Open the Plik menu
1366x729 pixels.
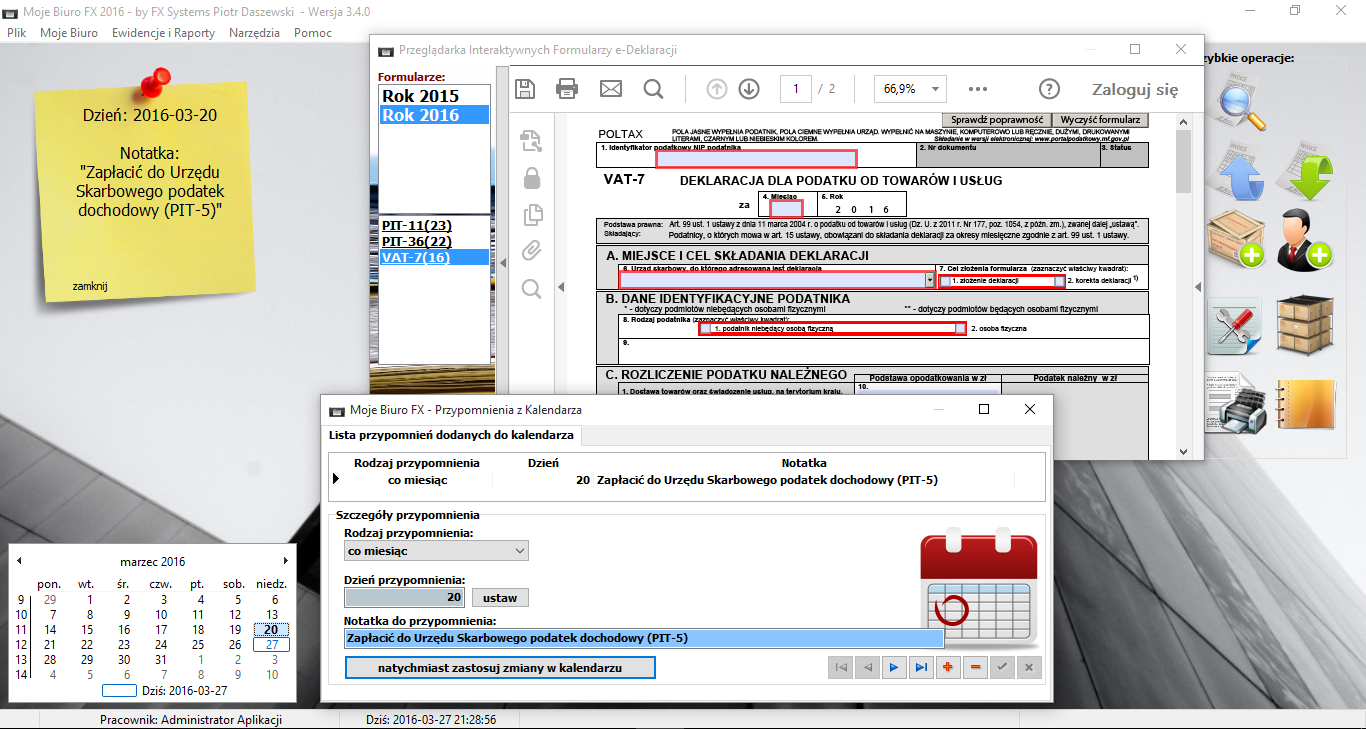[x=17, y=33]
